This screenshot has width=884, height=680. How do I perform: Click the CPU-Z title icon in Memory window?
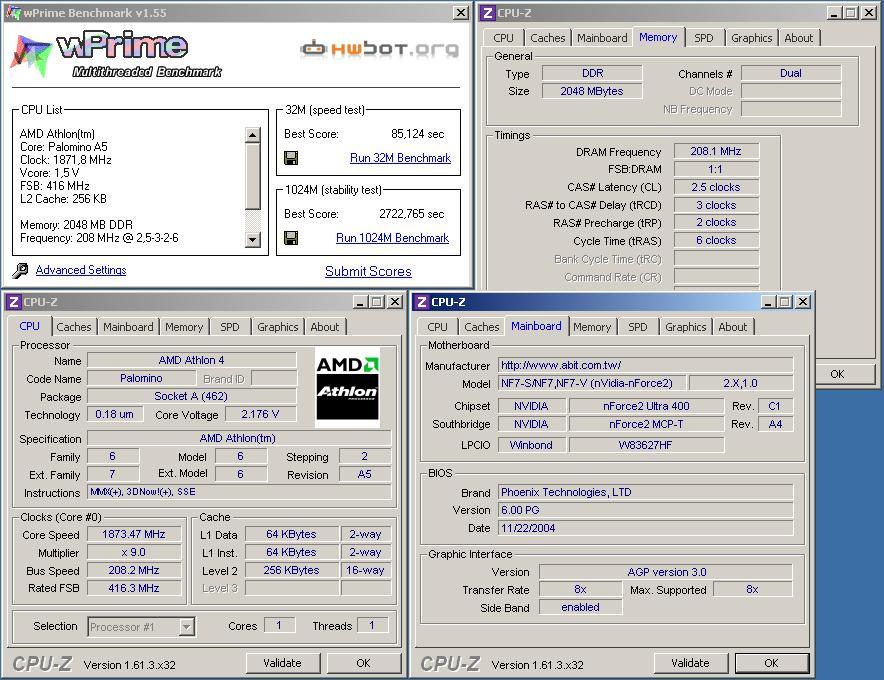point(488,13)
